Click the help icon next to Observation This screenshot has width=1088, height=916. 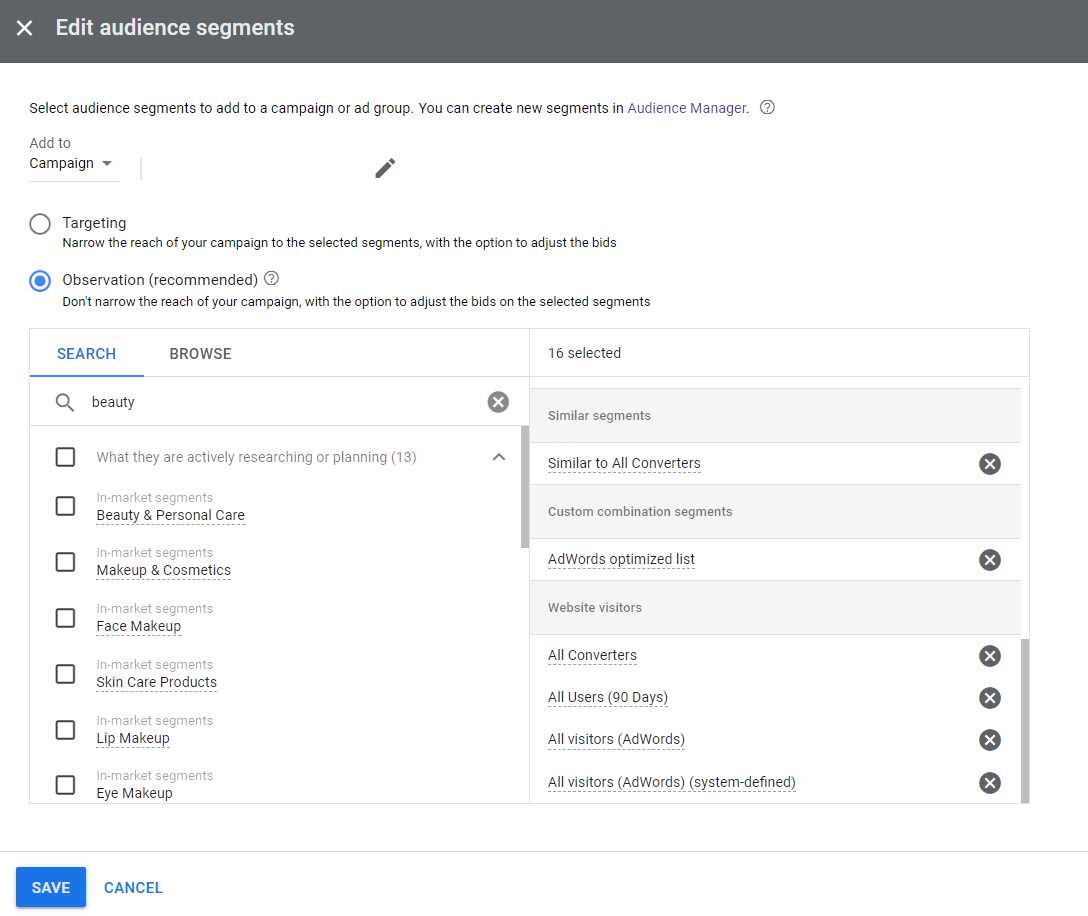(271, 278)
